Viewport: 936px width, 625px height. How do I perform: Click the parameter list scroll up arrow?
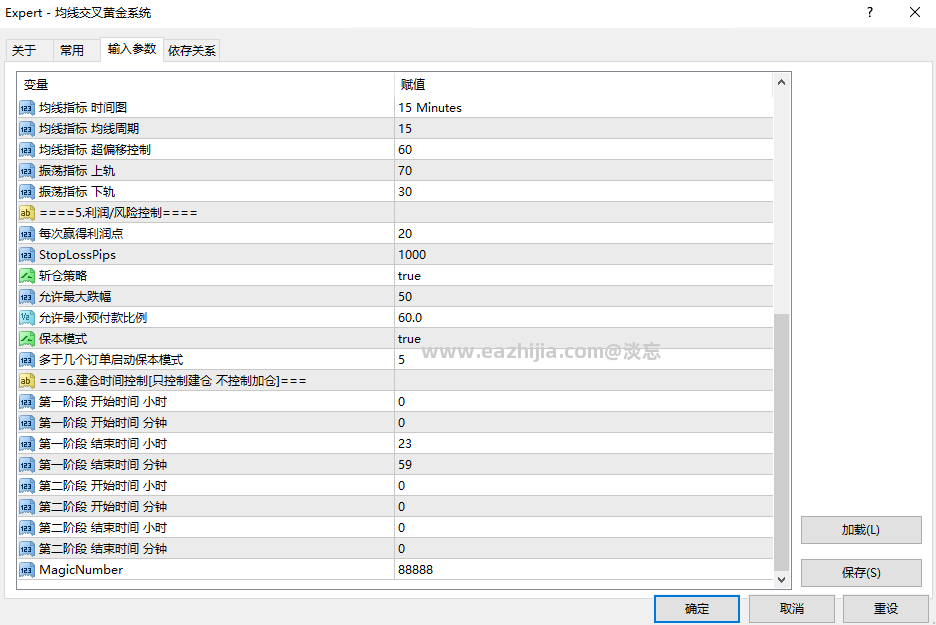(781, 83)
